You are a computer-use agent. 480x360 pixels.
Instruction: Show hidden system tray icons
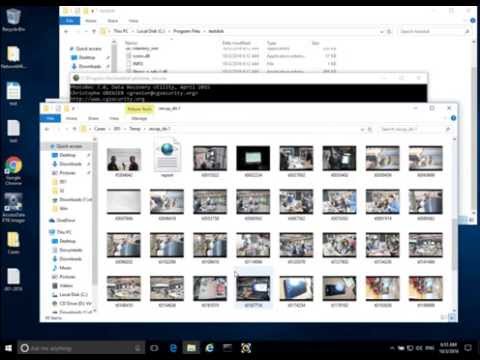click(x=392, y=348)
